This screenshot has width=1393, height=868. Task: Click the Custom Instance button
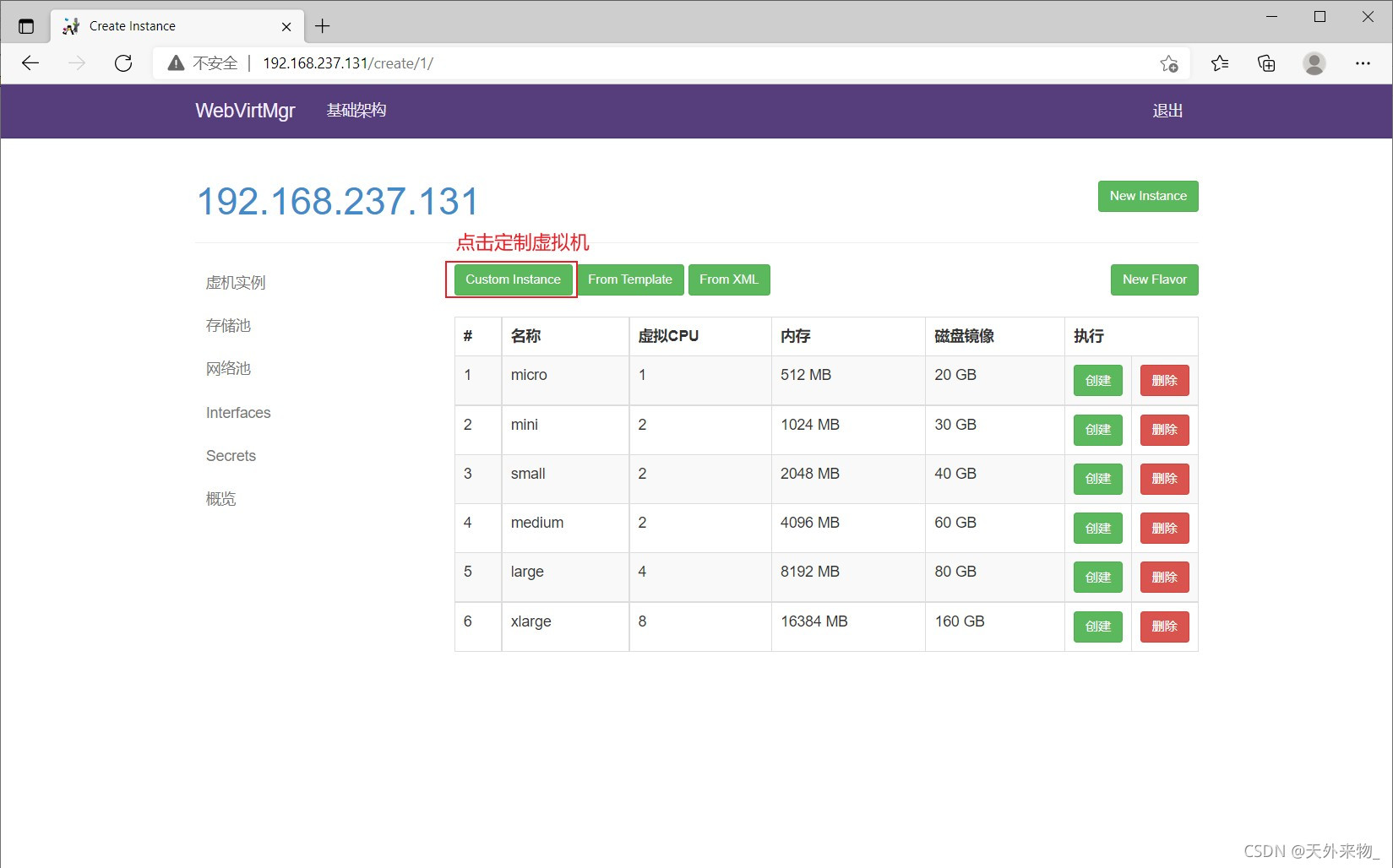513,279
